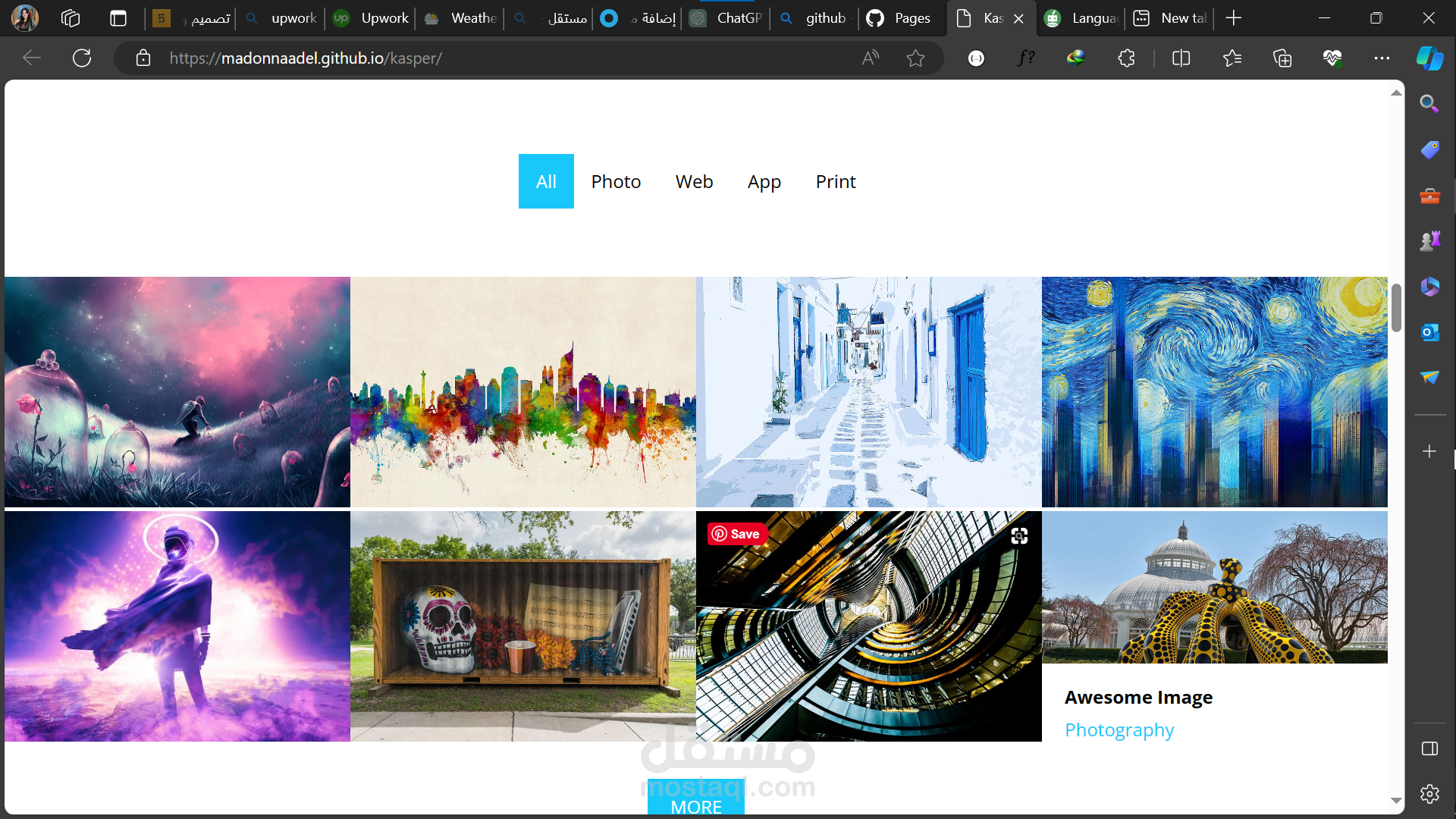The image size is (1456, 819).
Task: Click Outlook icon in Edge sidebar
Action: (1429, 332)
